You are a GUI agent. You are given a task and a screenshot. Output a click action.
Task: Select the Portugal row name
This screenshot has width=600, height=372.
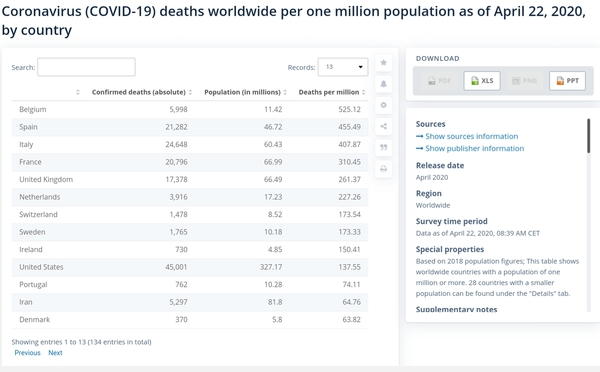(x=33, y=285)
